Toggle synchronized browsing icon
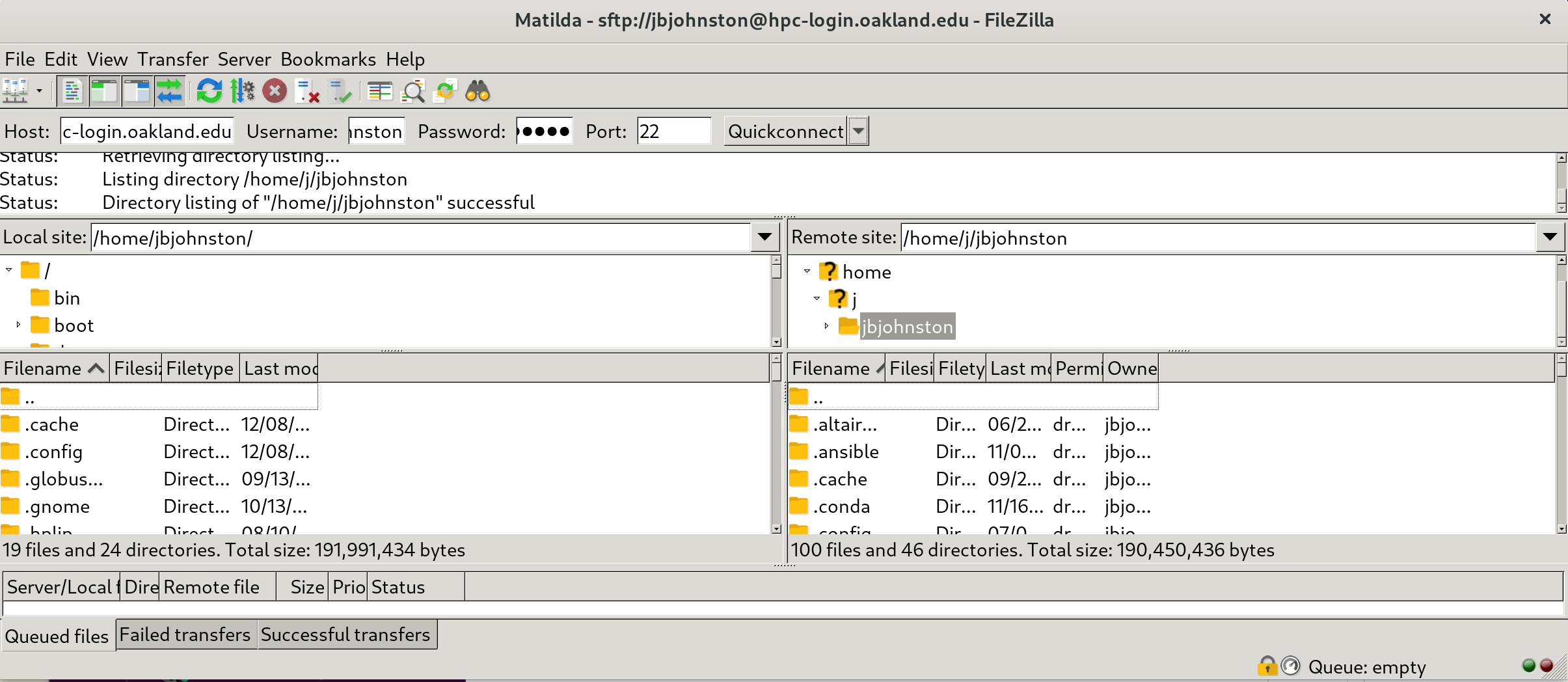 pos(446,91)
